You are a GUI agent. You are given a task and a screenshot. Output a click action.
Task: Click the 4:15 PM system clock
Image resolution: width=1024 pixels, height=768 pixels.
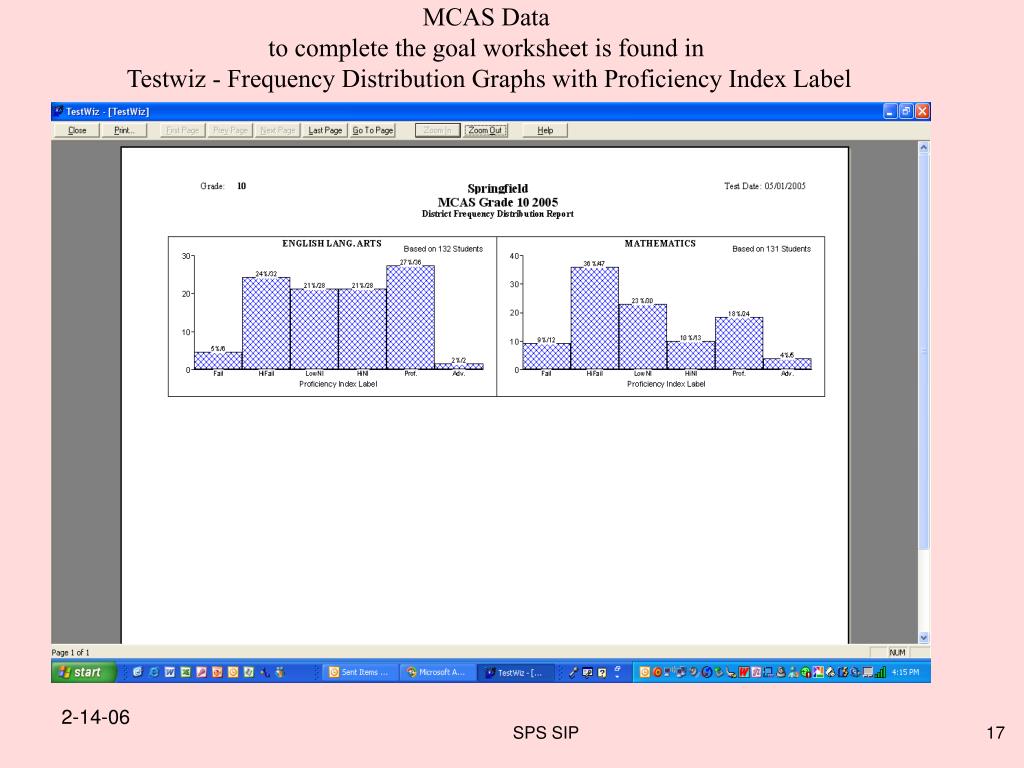point(905,672)
